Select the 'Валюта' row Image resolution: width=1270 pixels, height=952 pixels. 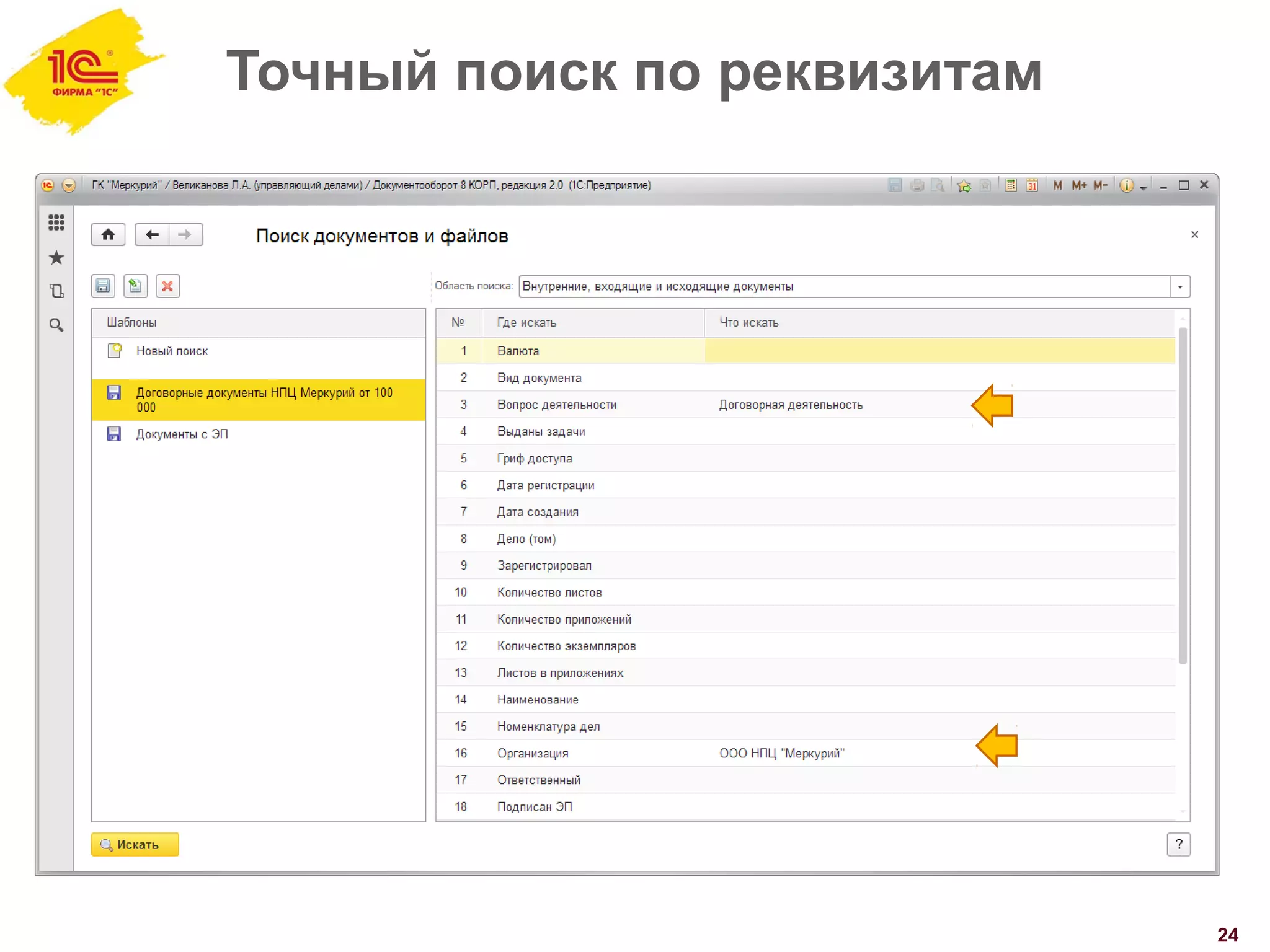806,351
